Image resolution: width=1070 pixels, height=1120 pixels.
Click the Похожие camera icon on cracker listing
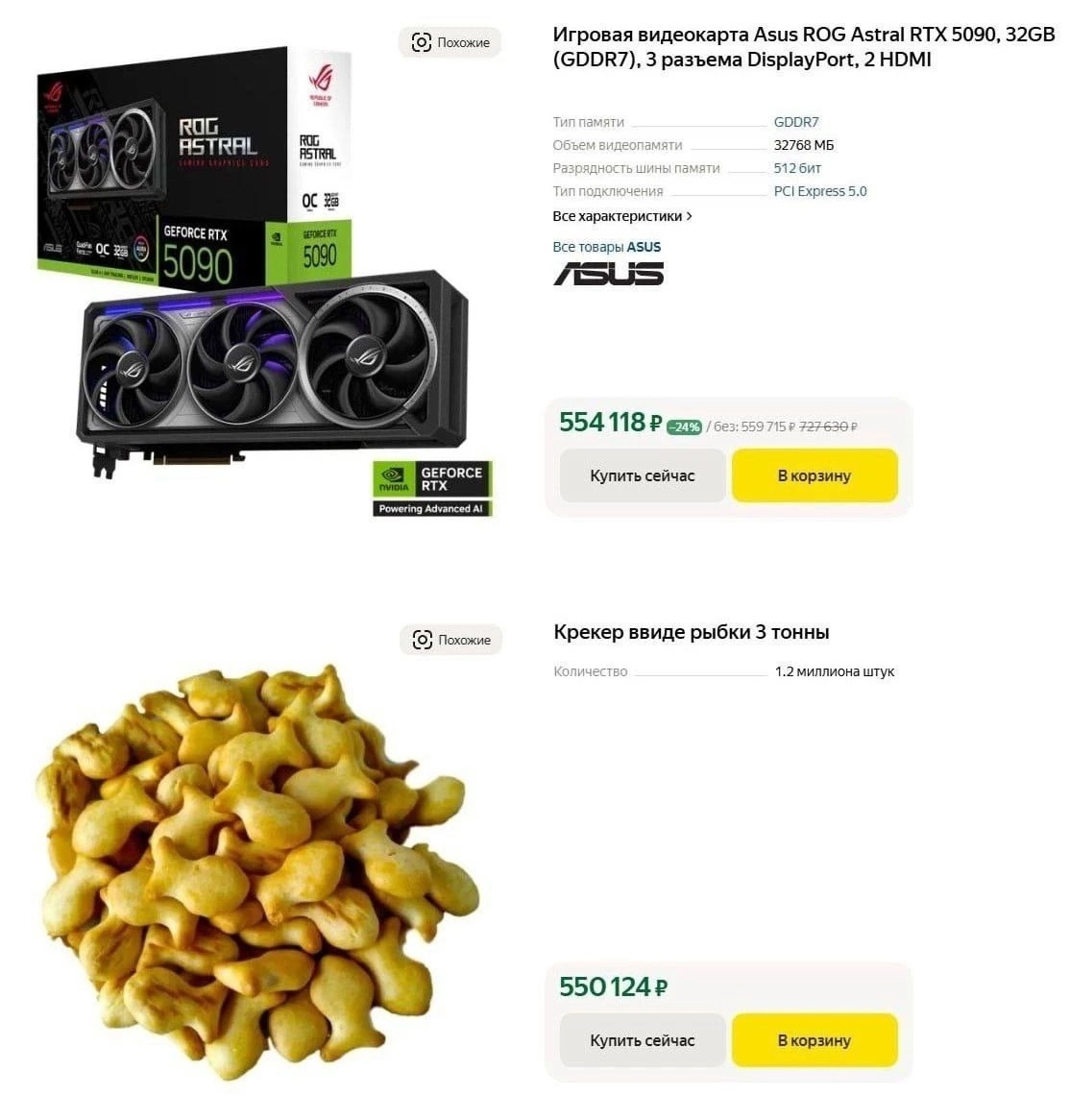423,640
